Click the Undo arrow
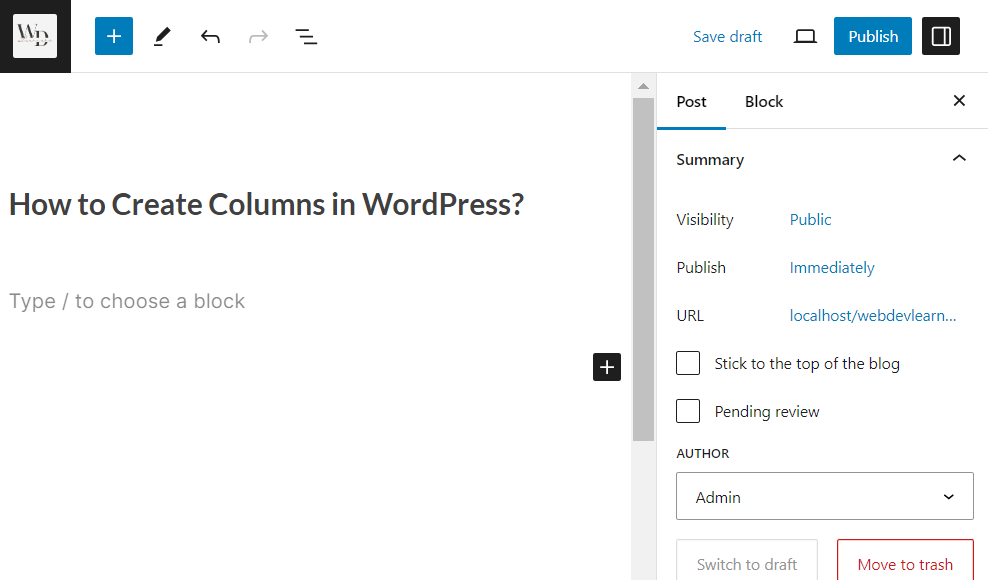The height and width of the screenshot is (580, 988). [x=210, y=37]
